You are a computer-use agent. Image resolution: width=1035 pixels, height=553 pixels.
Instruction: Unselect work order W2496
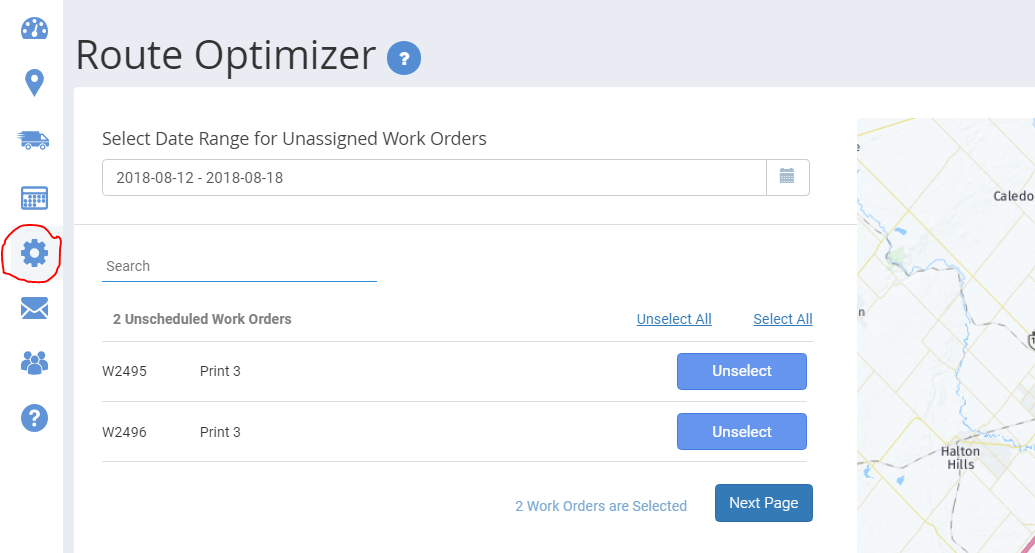click(x=742, y=432)
